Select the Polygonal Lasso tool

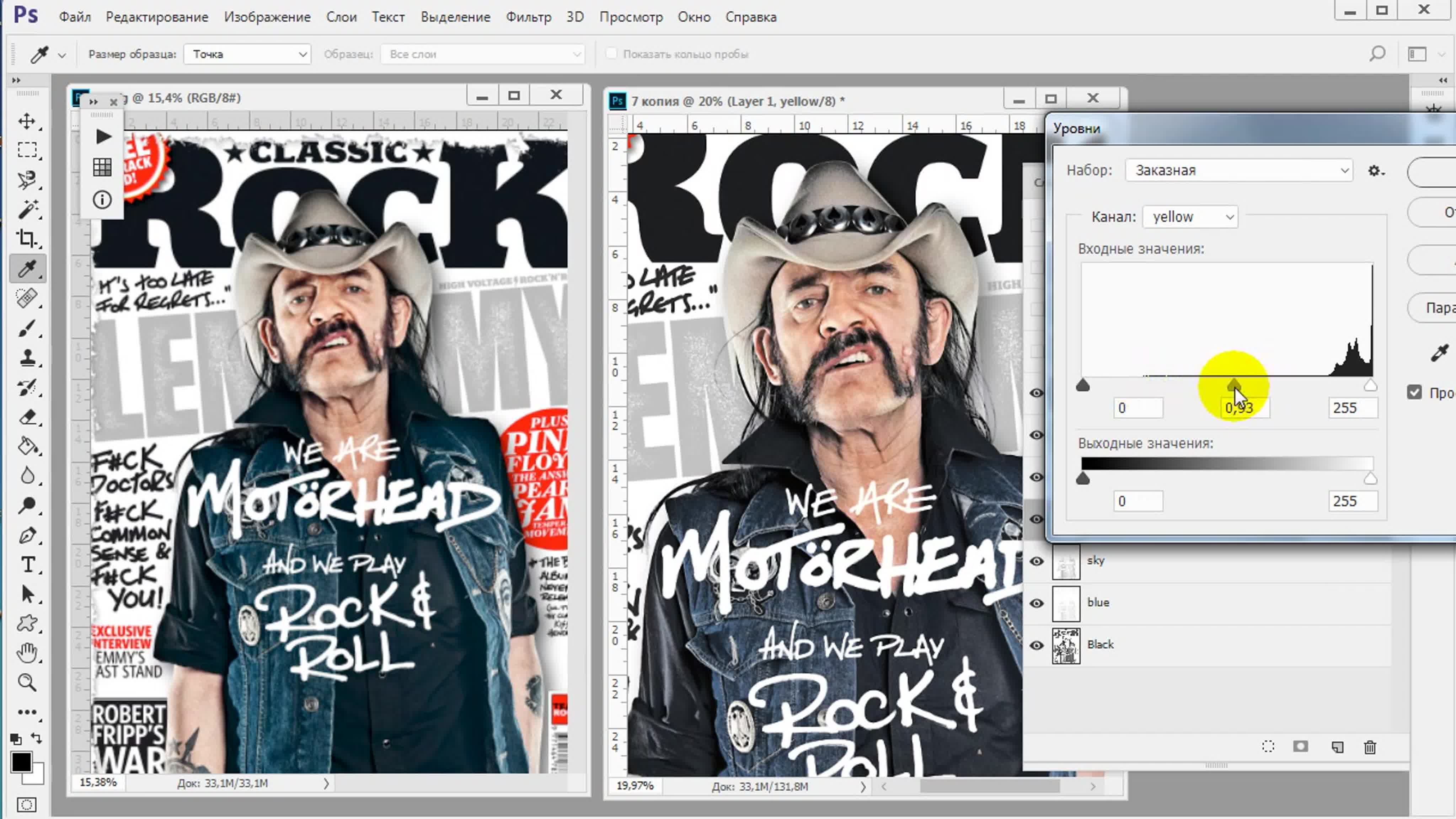pos(27,180)
